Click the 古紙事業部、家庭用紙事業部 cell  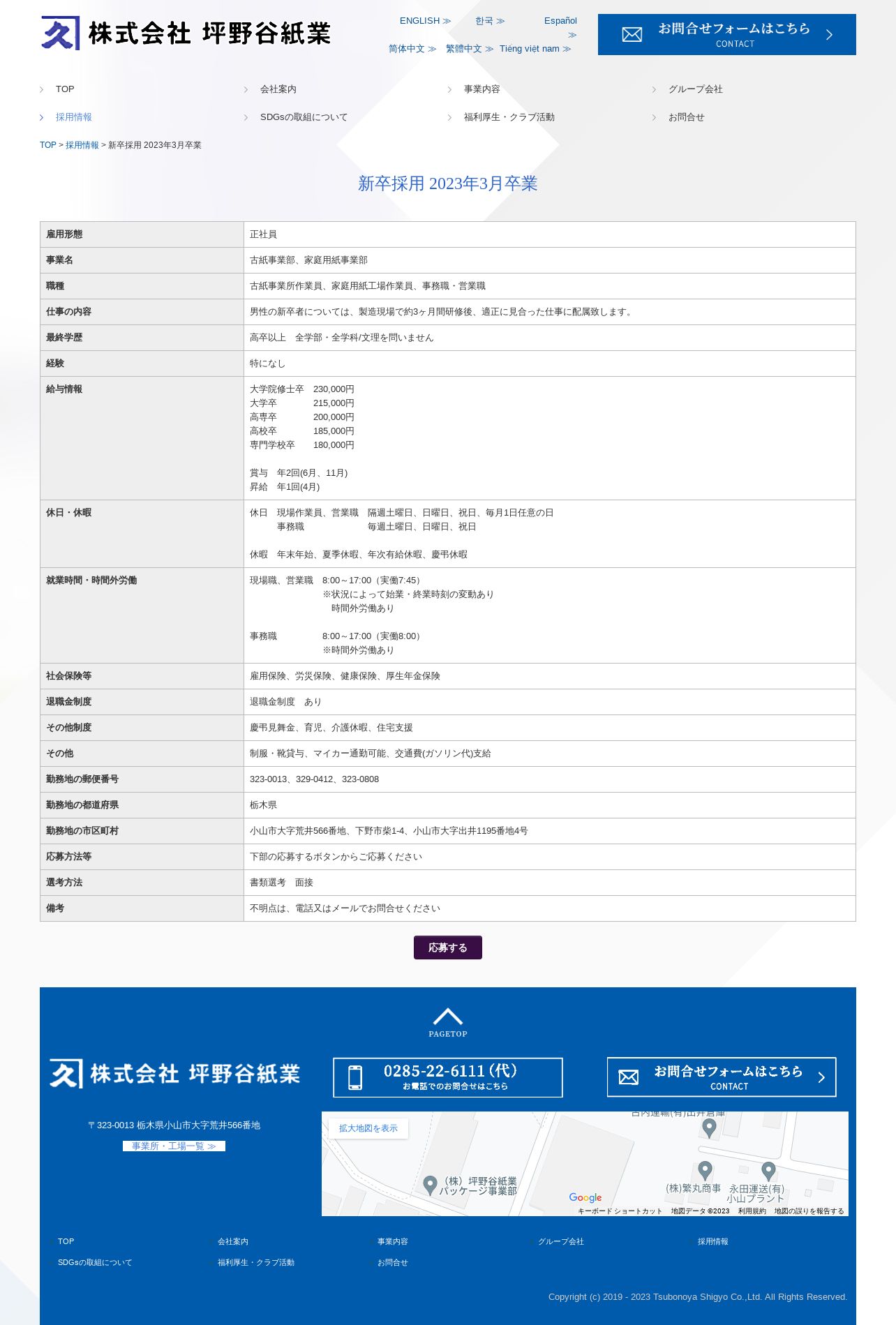[x=550, y=260]
